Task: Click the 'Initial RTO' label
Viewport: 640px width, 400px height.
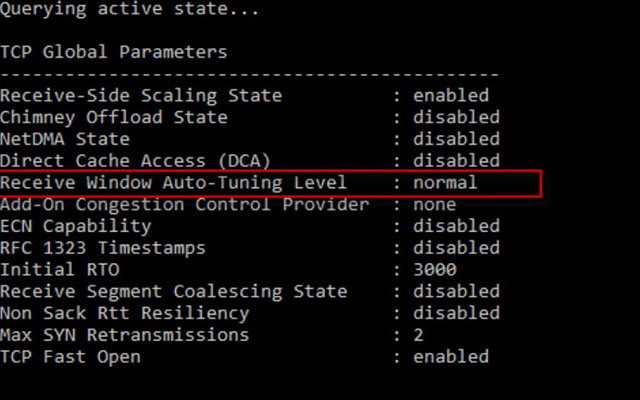Action: 60,270
